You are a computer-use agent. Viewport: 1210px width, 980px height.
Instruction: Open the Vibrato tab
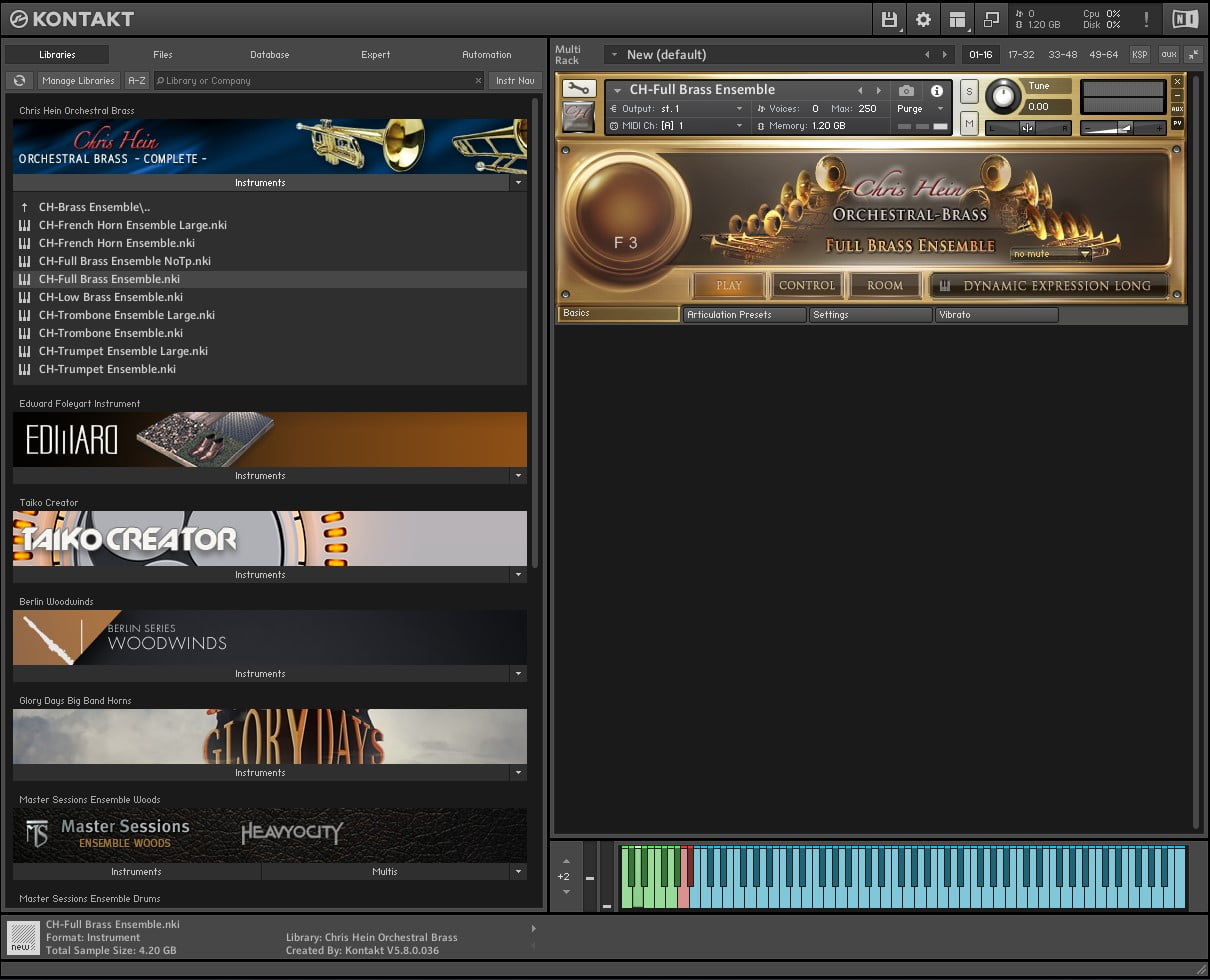(997, 315)
